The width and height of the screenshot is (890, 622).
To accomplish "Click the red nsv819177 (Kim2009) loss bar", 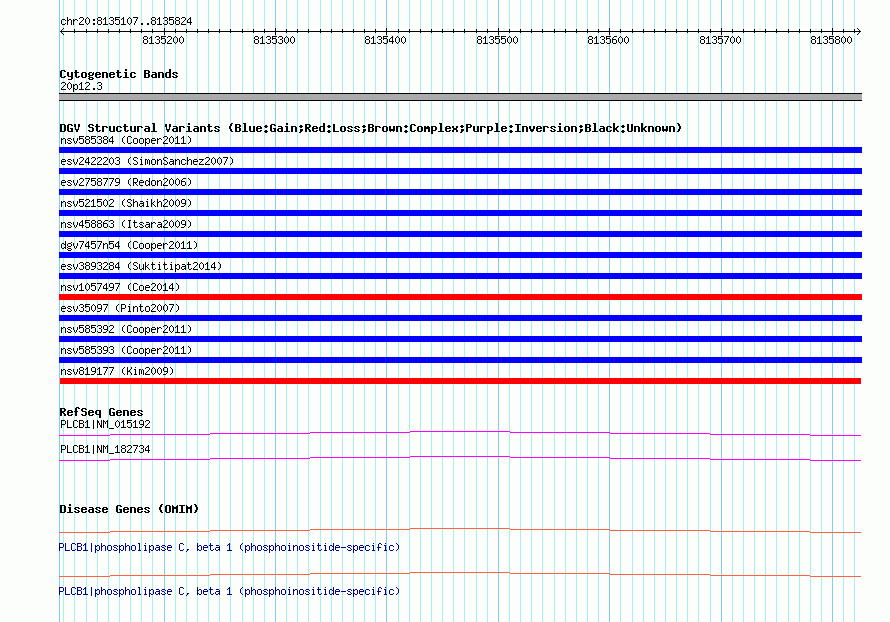I will pos(460,381).
